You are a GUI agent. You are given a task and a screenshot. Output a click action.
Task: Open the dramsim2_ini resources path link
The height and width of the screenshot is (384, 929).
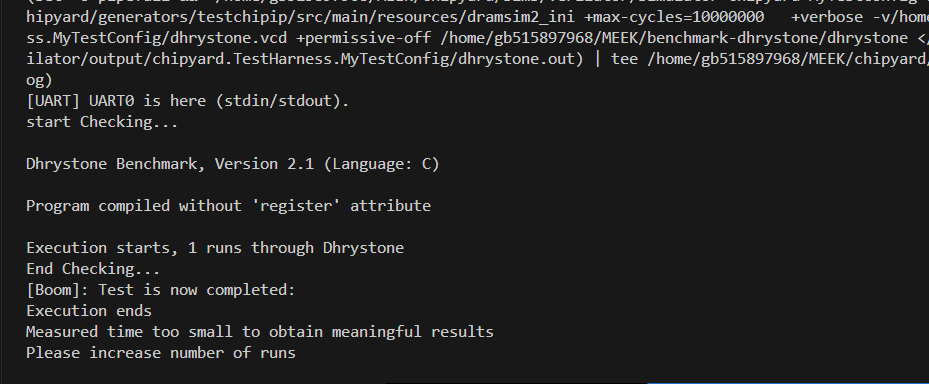pyautogui.click(x=300, y=17)
